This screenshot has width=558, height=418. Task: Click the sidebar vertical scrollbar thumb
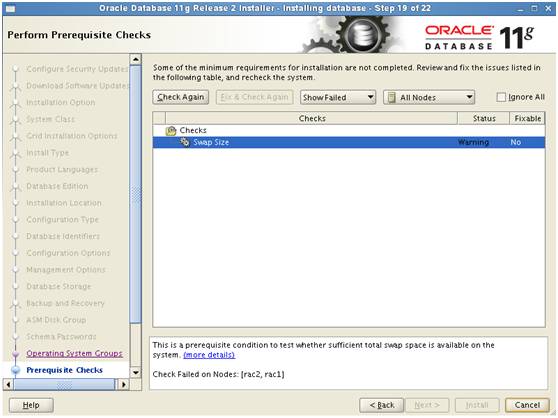click(136, 194)
